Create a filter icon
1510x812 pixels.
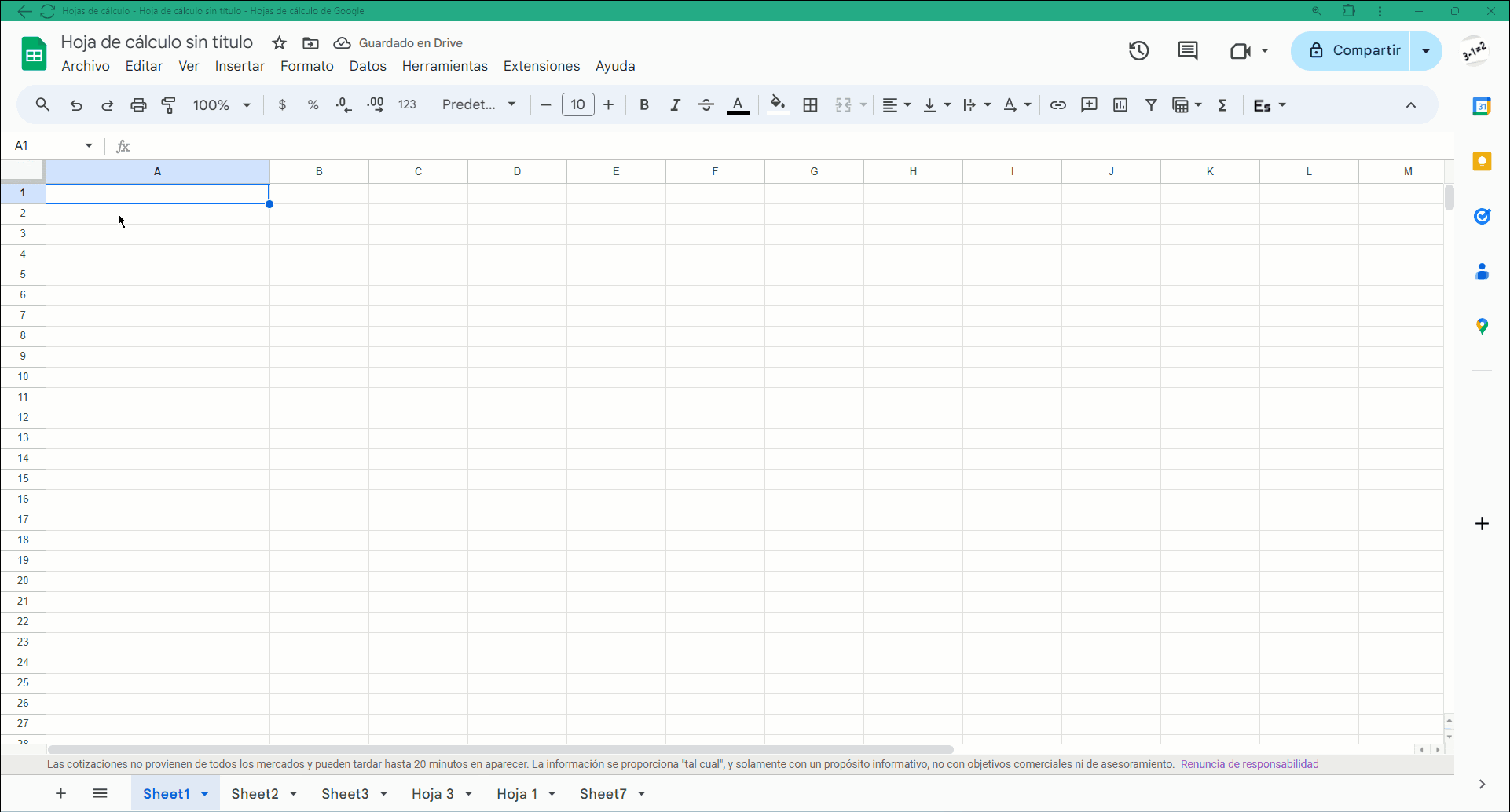click(1151, 105)
